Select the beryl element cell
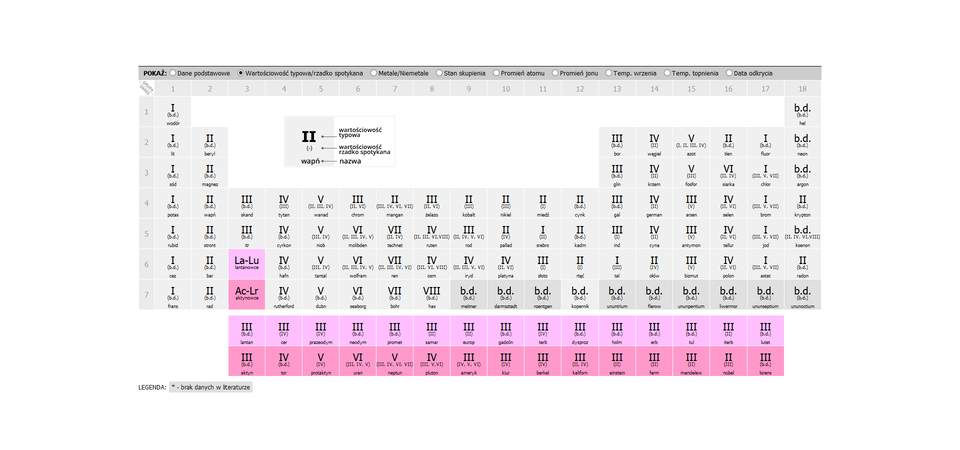 point(209,142)
